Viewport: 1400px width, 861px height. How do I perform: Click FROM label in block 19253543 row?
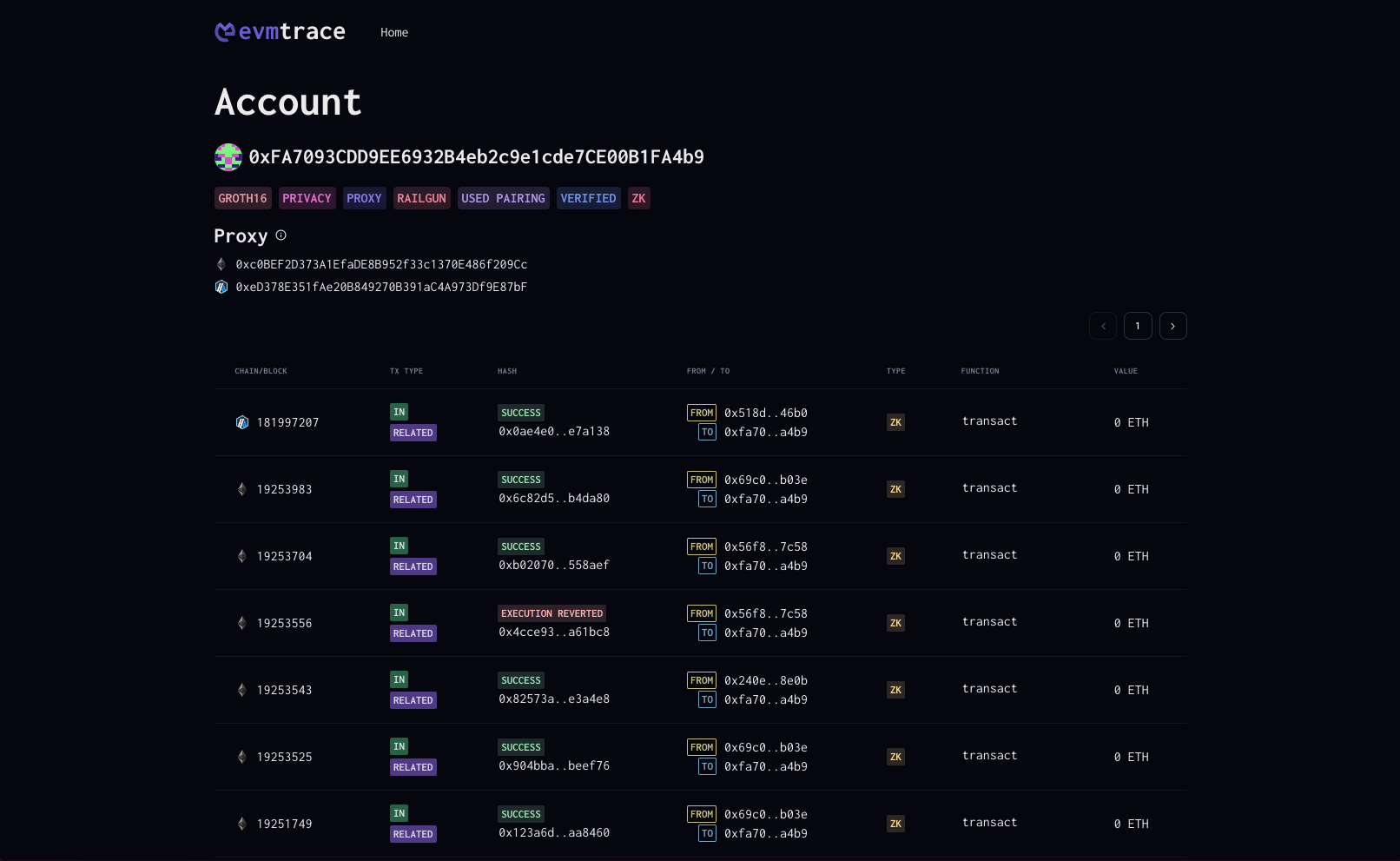tap(702, 680)
